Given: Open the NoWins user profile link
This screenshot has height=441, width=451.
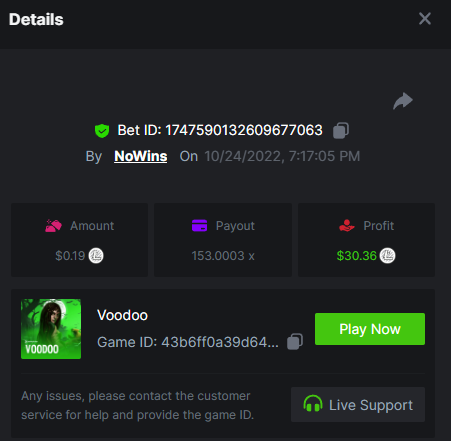Looking at the screenshot, I should coord(141,156).
